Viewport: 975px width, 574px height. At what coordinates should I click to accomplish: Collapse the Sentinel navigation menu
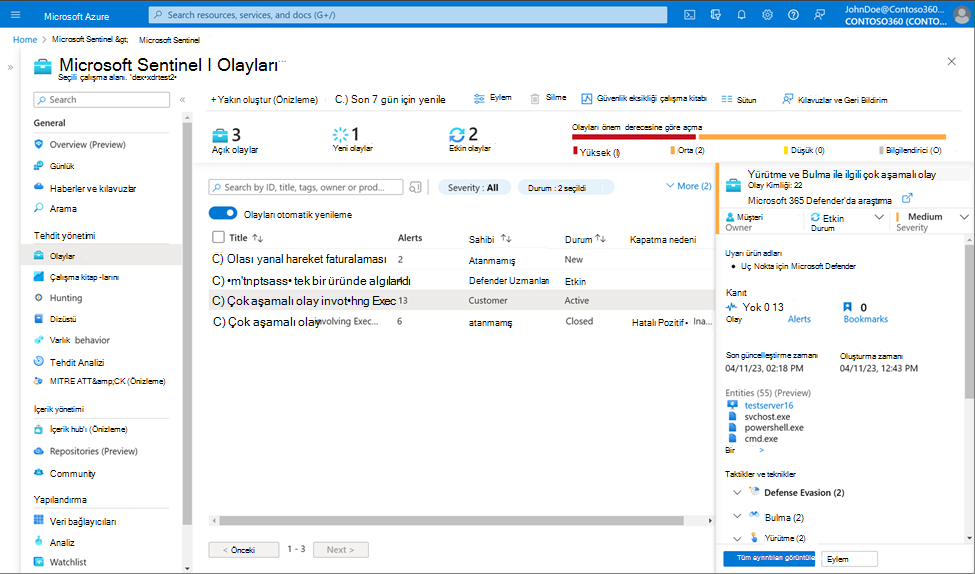(182, 100)
